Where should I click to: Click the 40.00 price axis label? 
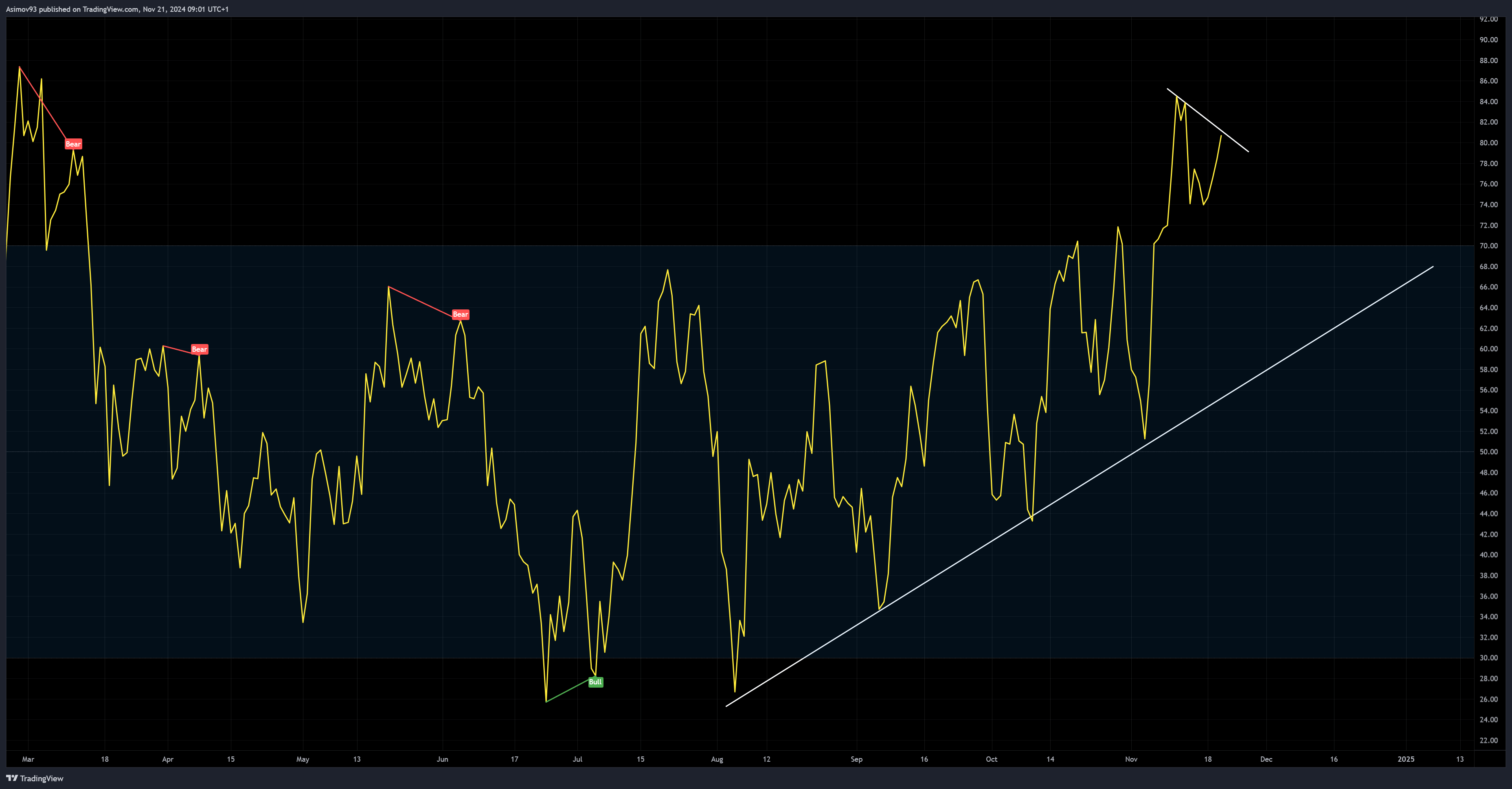pos(1488,554)
